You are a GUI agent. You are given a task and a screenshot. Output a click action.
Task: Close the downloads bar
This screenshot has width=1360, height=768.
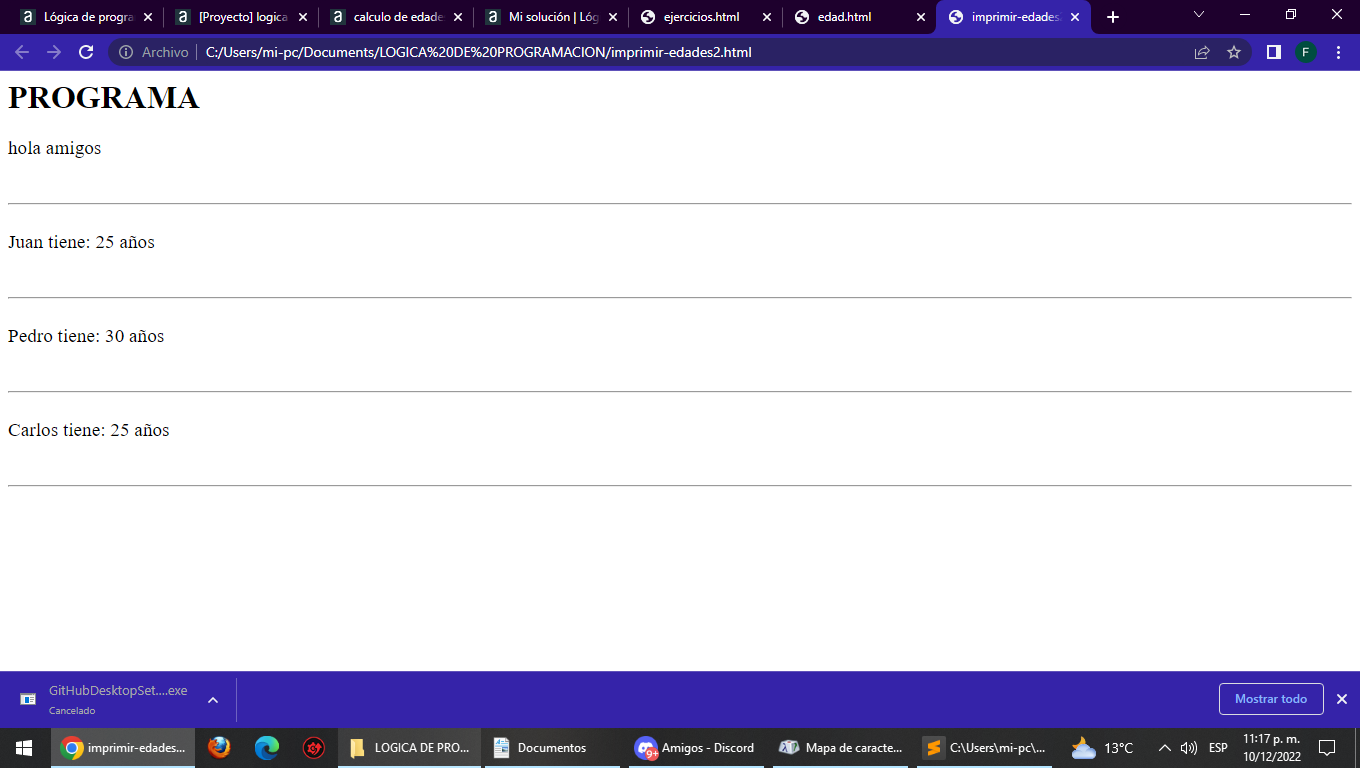tap(1342, 699)
